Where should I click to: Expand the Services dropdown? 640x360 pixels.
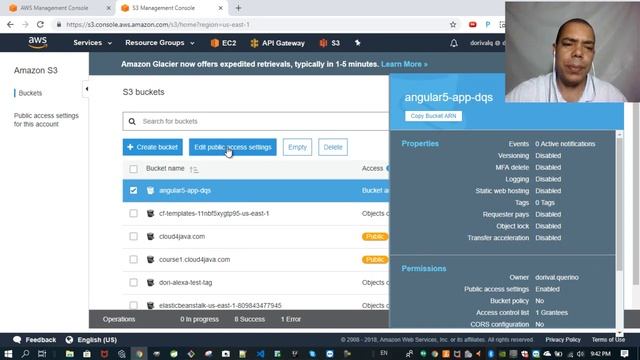pos(92,43)
